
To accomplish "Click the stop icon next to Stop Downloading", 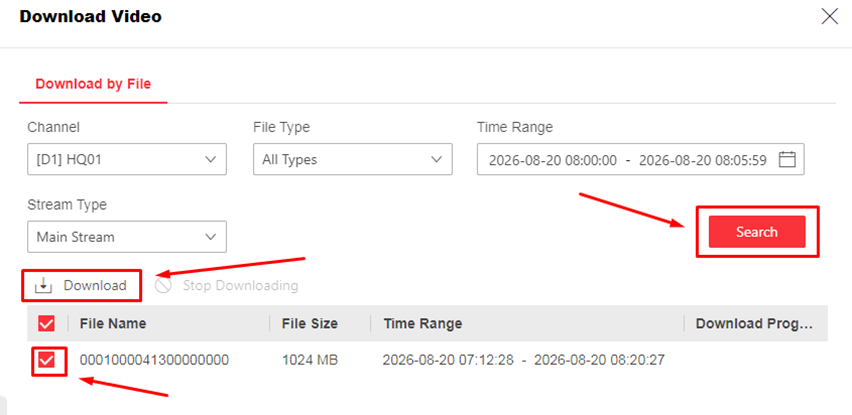I will coord(163,285).
